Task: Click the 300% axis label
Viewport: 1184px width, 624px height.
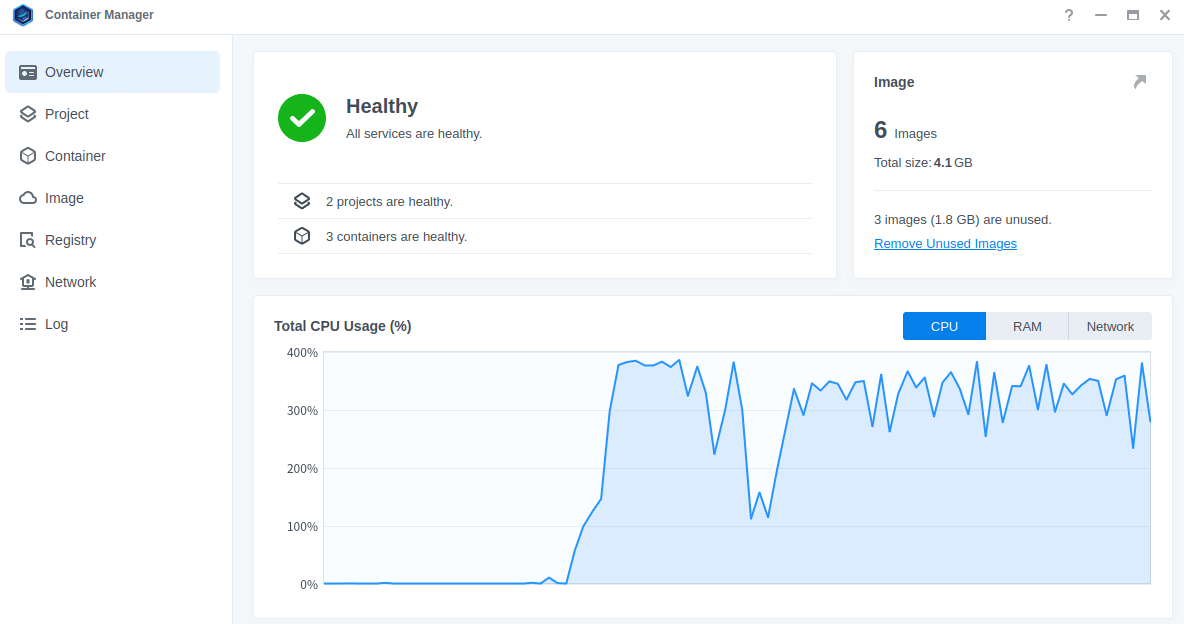Action: pyautogui.click(x=302, y=411)
